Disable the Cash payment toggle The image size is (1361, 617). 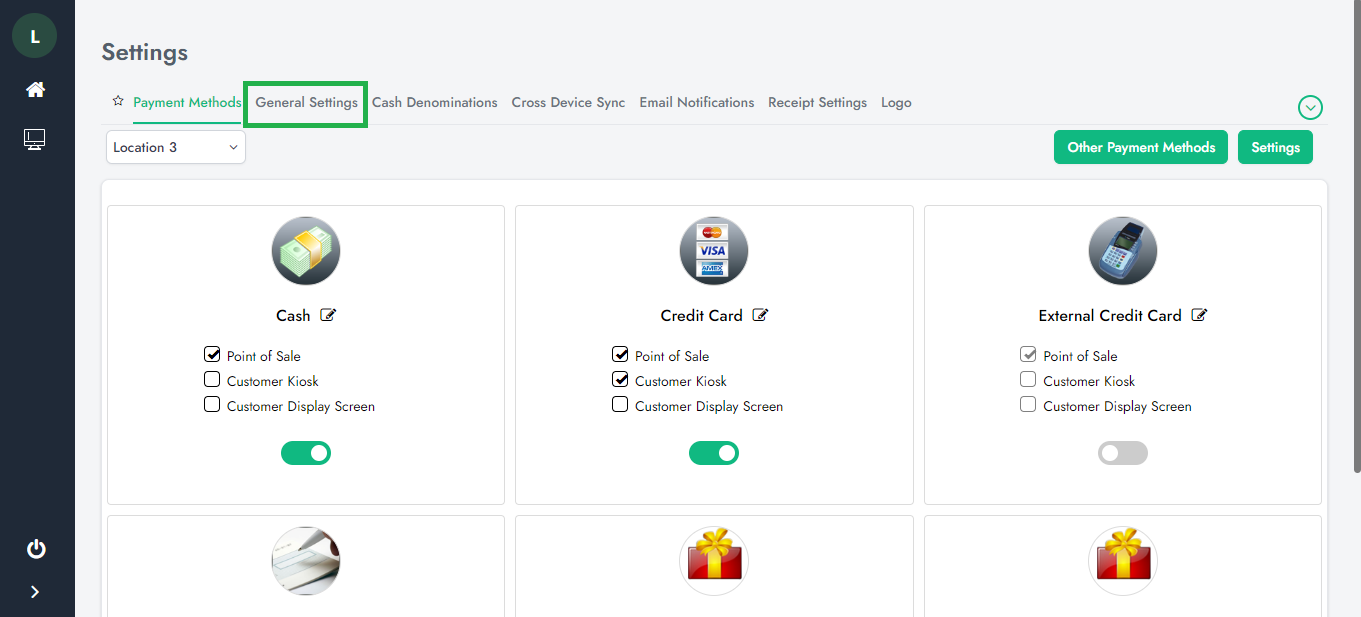[306, 453]
